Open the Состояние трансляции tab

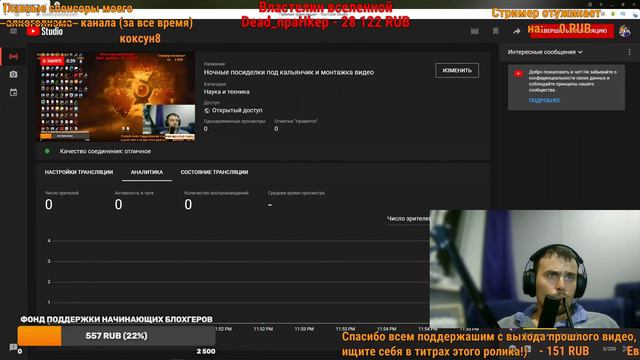(x=214, y=172)
